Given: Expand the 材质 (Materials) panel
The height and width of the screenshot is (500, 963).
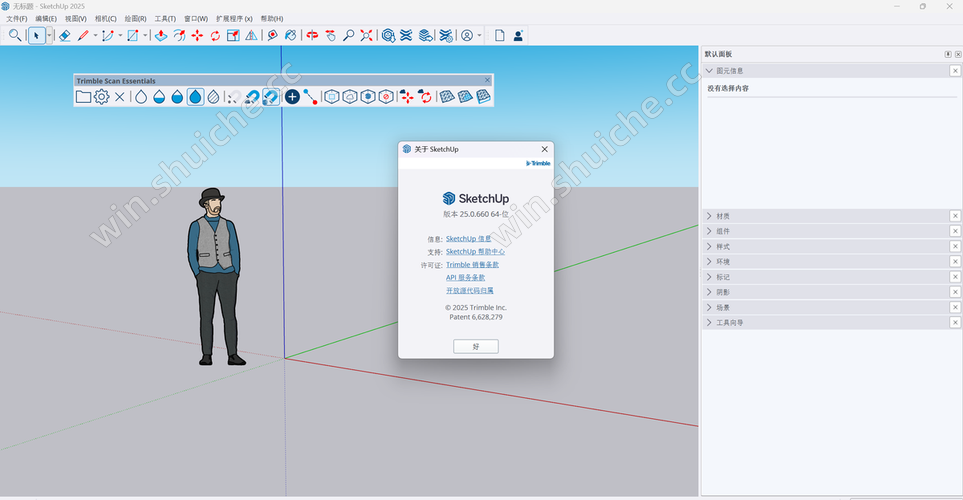Looking at the screenshot, I should 723,215.
